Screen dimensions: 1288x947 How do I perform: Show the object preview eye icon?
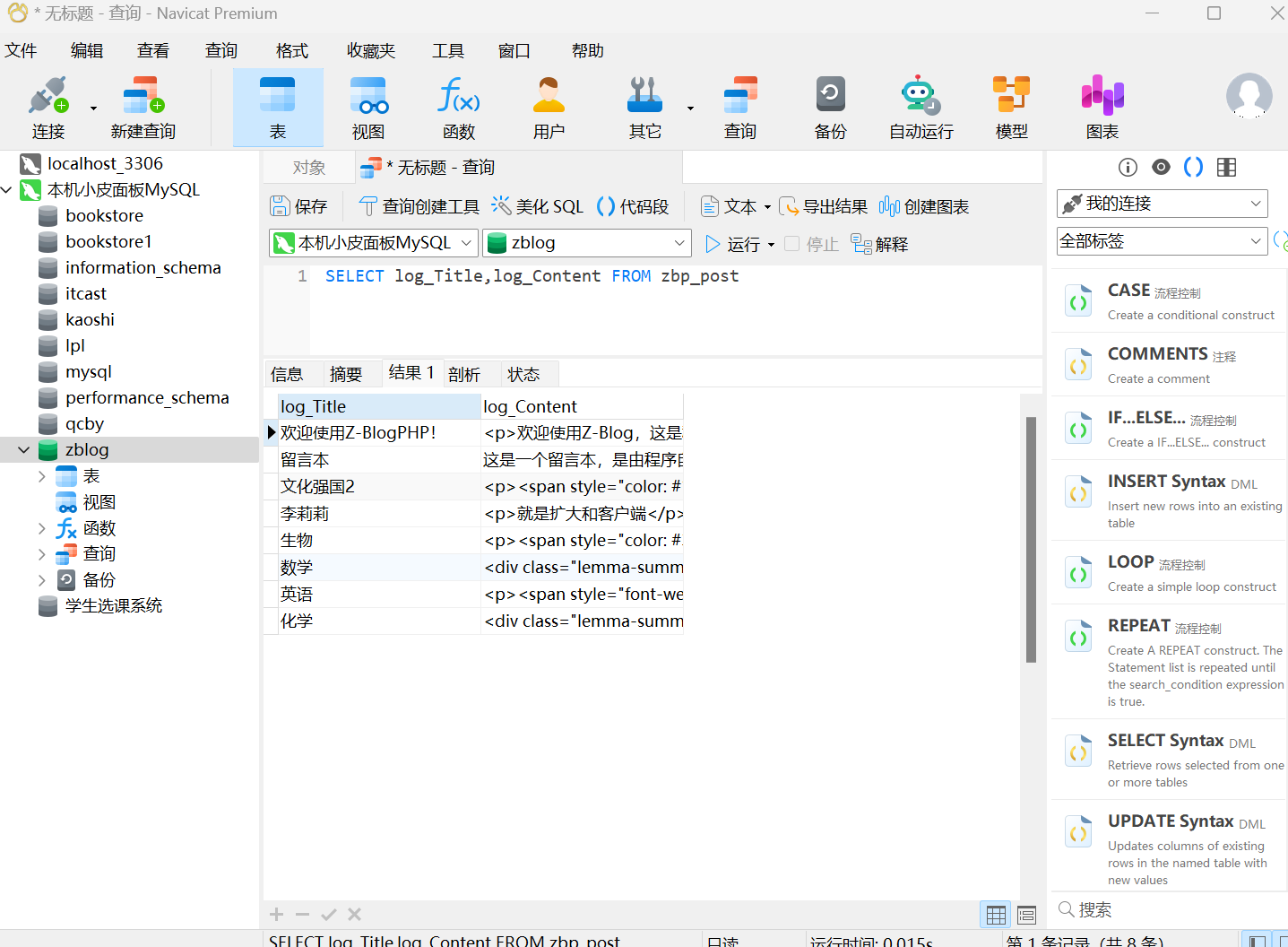[1162, 168]
